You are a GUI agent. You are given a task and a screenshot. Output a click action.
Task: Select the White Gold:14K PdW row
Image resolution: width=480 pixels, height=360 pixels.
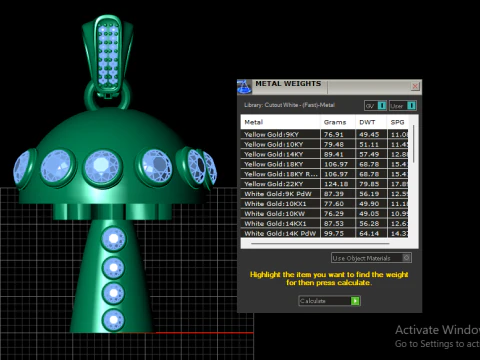pos(324,233)
